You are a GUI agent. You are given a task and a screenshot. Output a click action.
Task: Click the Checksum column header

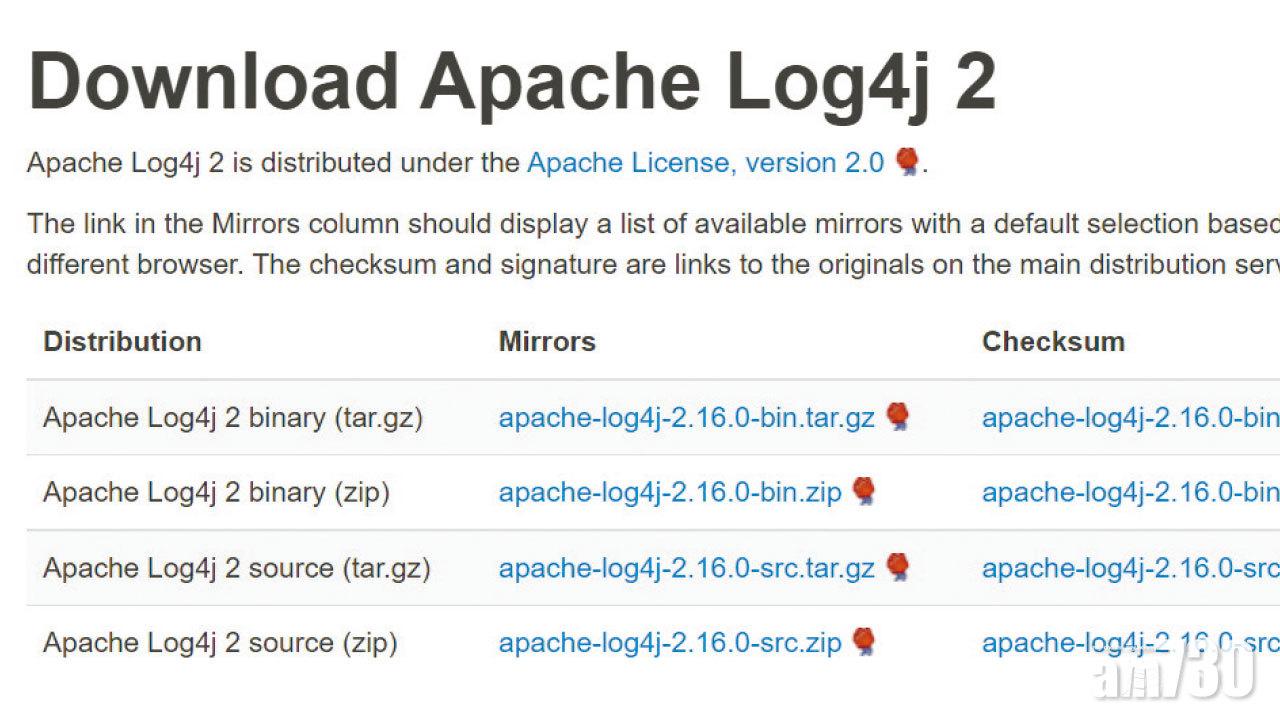pyautogui.click(x=1053, y=341)
